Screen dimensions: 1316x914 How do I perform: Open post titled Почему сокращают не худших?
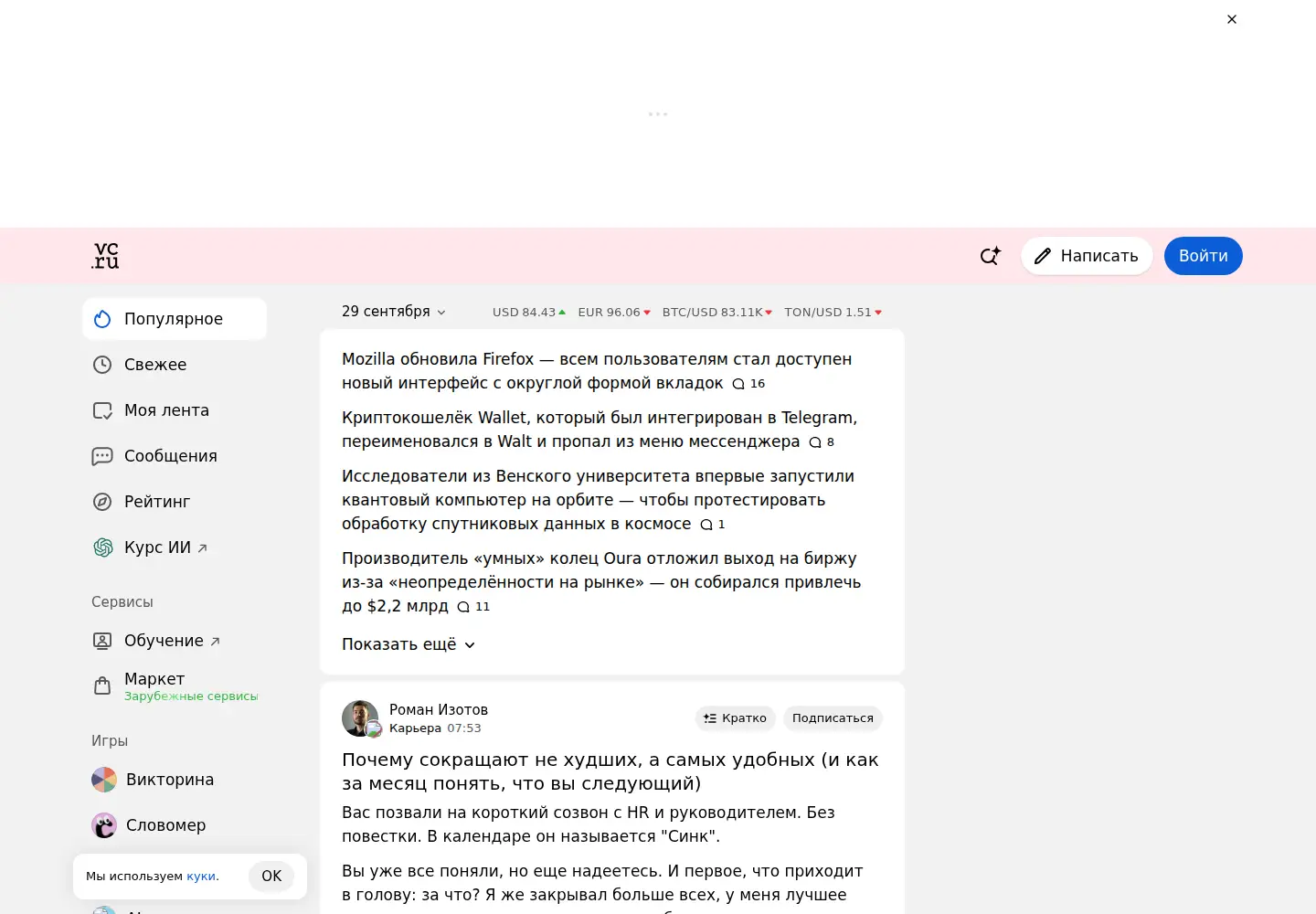click(x=610, y=771)
